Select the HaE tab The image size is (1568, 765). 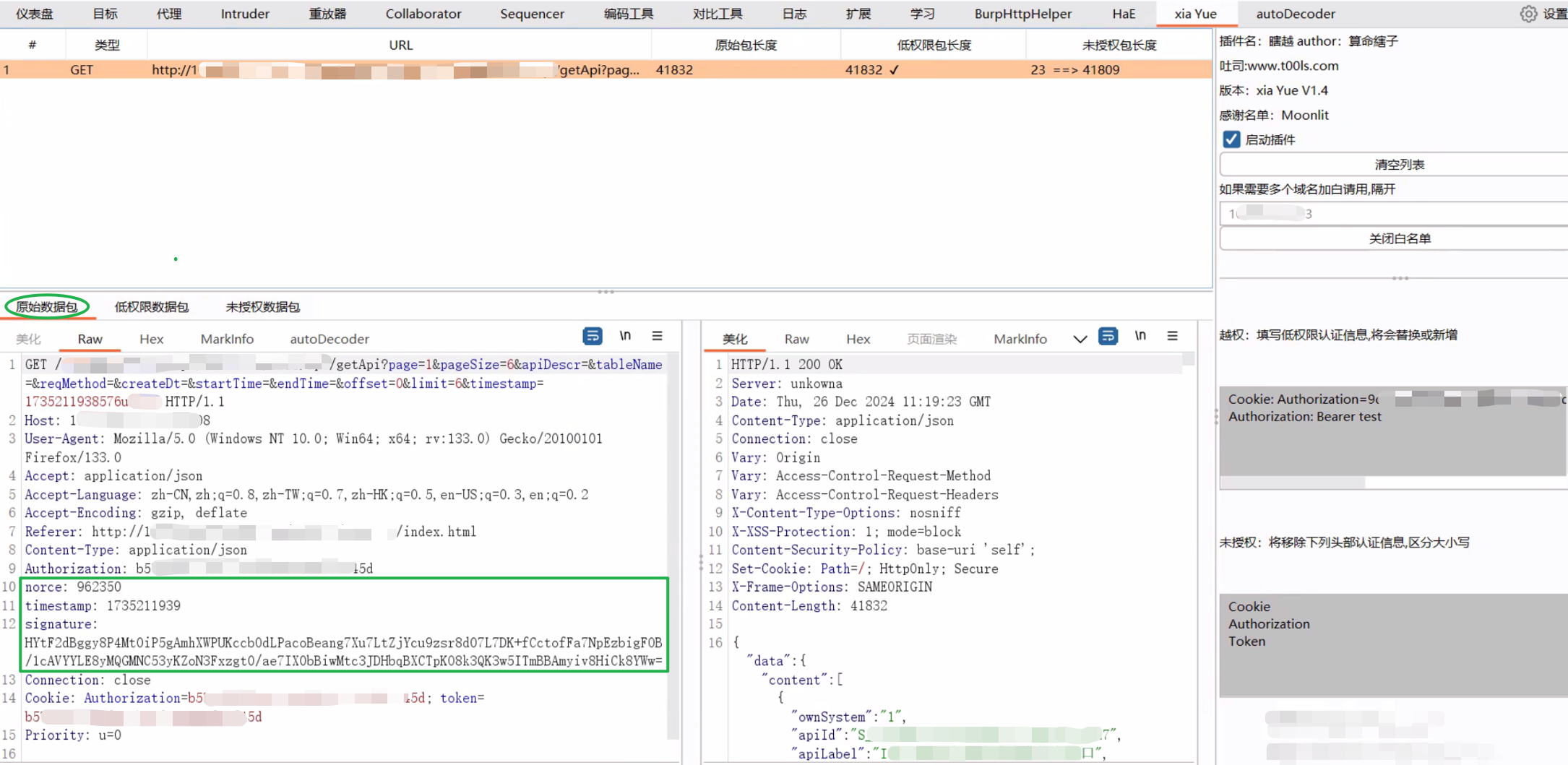[x=1124, y=14]
